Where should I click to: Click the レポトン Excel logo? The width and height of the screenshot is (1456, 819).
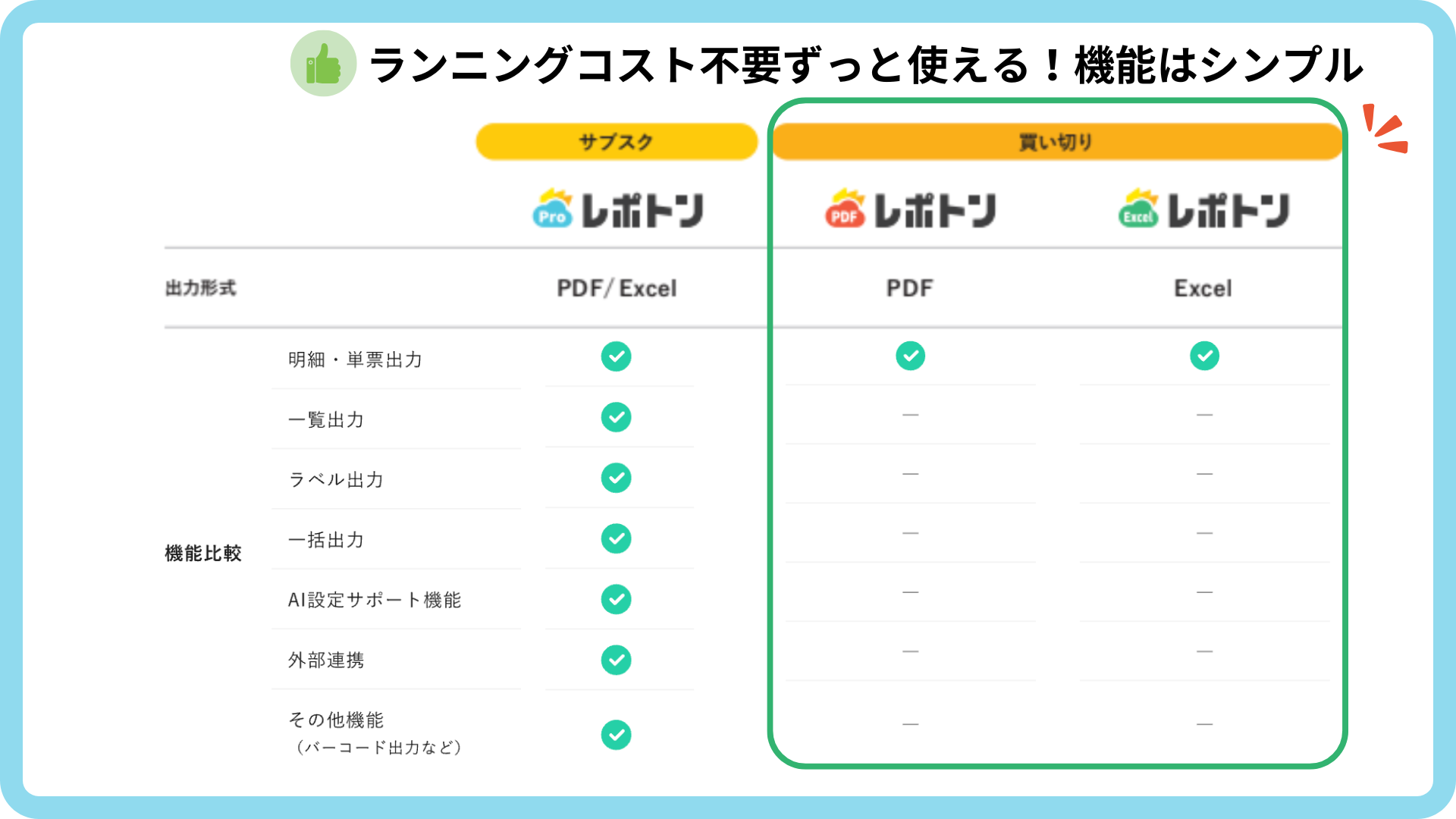1204,209
